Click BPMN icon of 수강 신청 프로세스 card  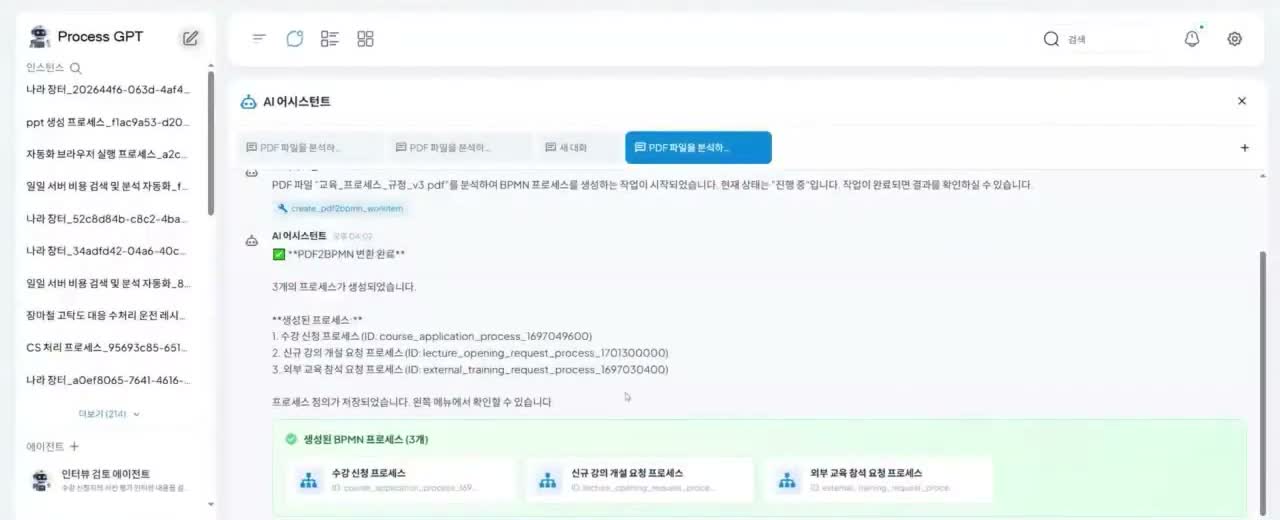click(x=308, y=480)
